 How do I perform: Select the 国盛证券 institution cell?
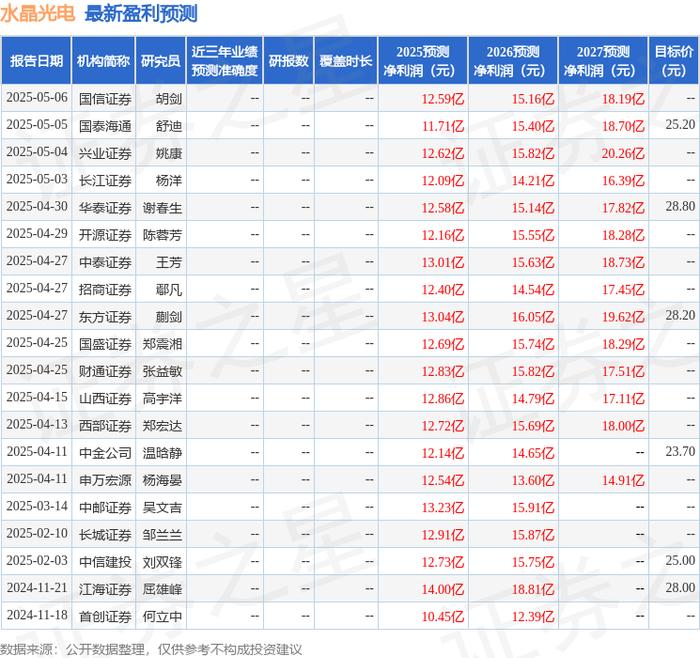point(105,344)
